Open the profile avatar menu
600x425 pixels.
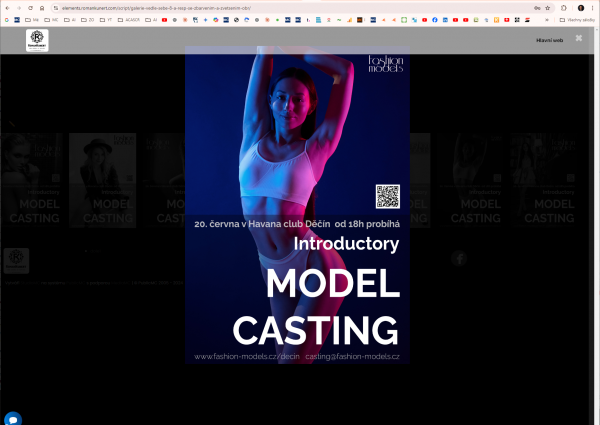tap(581, 8)
